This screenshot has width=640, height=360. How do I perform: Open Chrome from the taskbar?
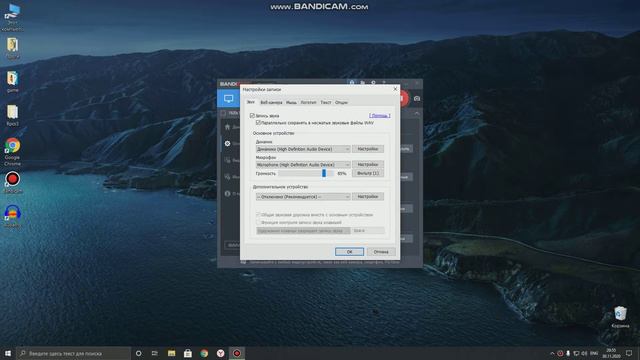coord(204,353)
